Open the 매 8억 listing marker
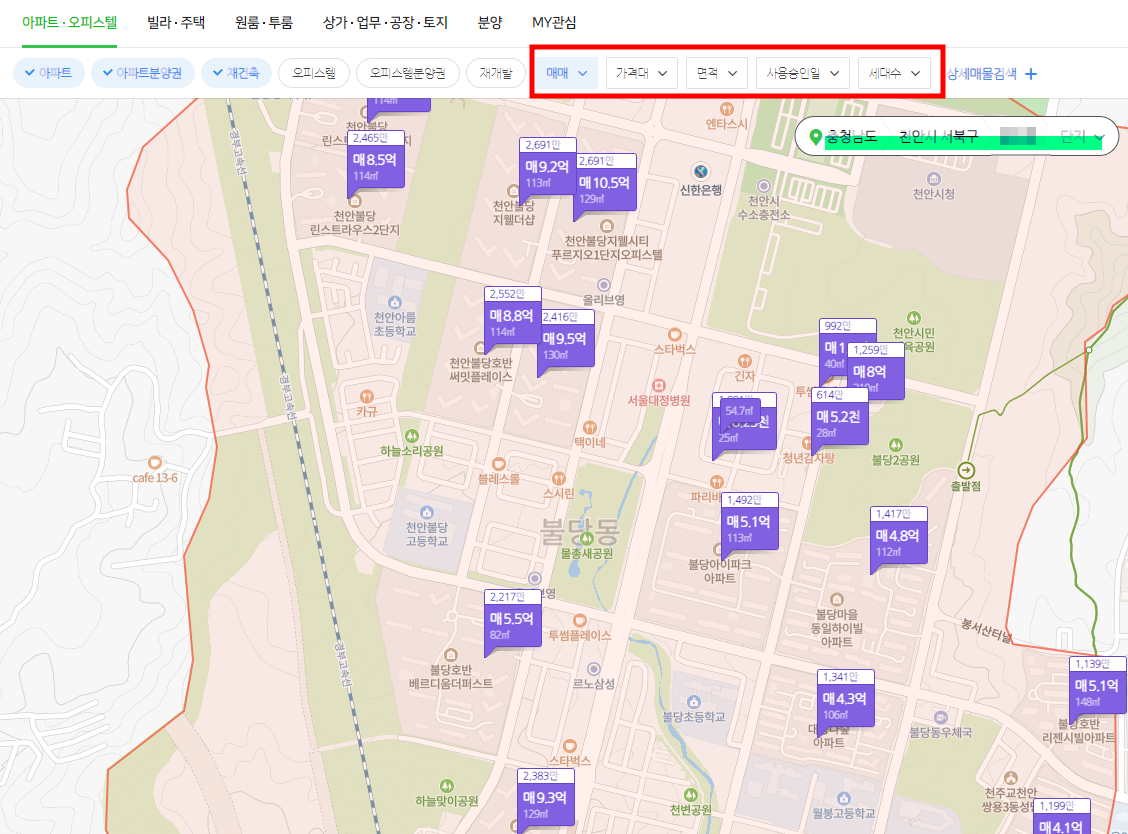This screenshot has height=834, width=1128. coord(875,372)
